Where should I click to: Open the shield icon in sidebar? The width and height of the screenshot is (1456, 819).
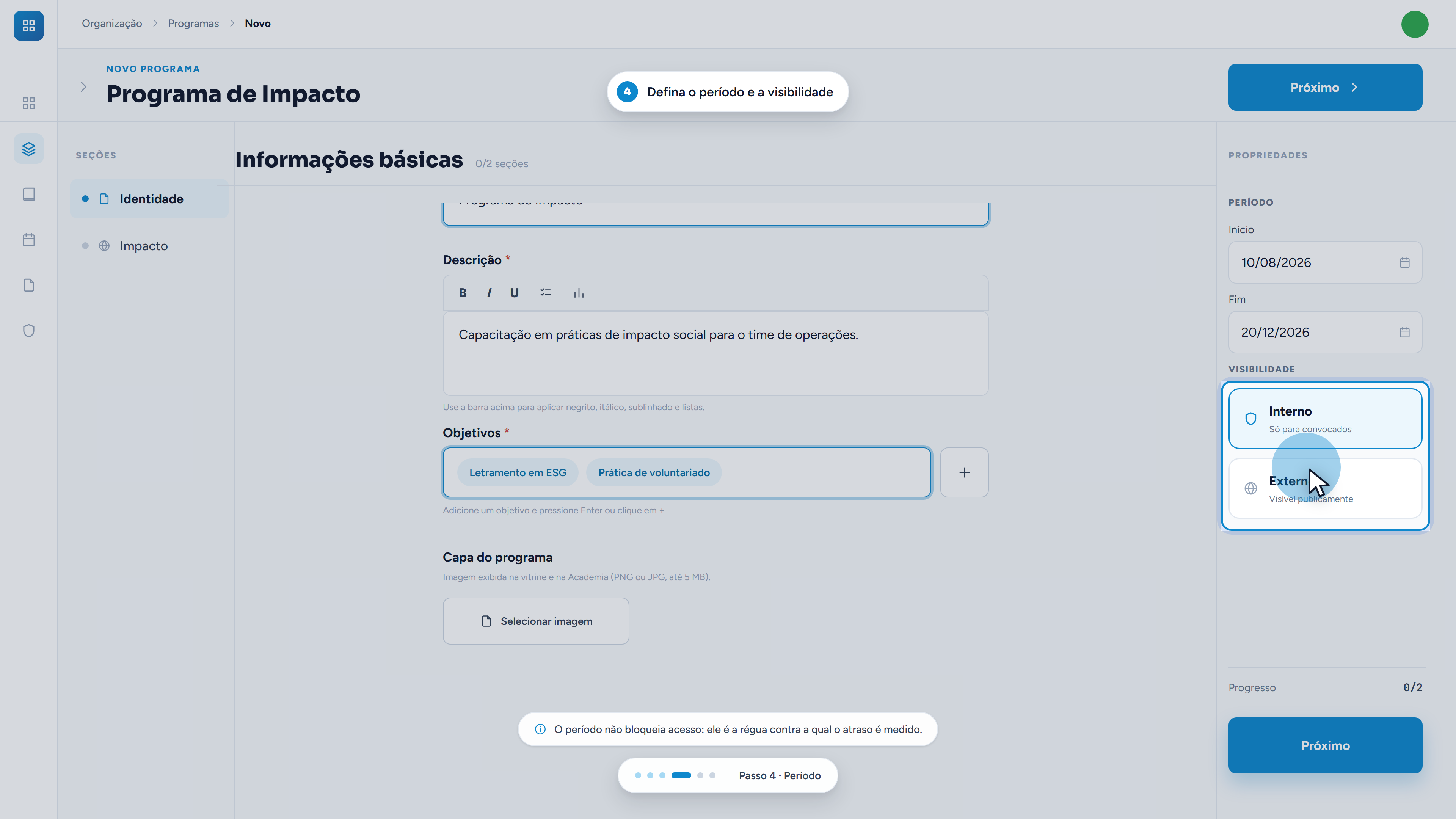[x=29, y=331]
